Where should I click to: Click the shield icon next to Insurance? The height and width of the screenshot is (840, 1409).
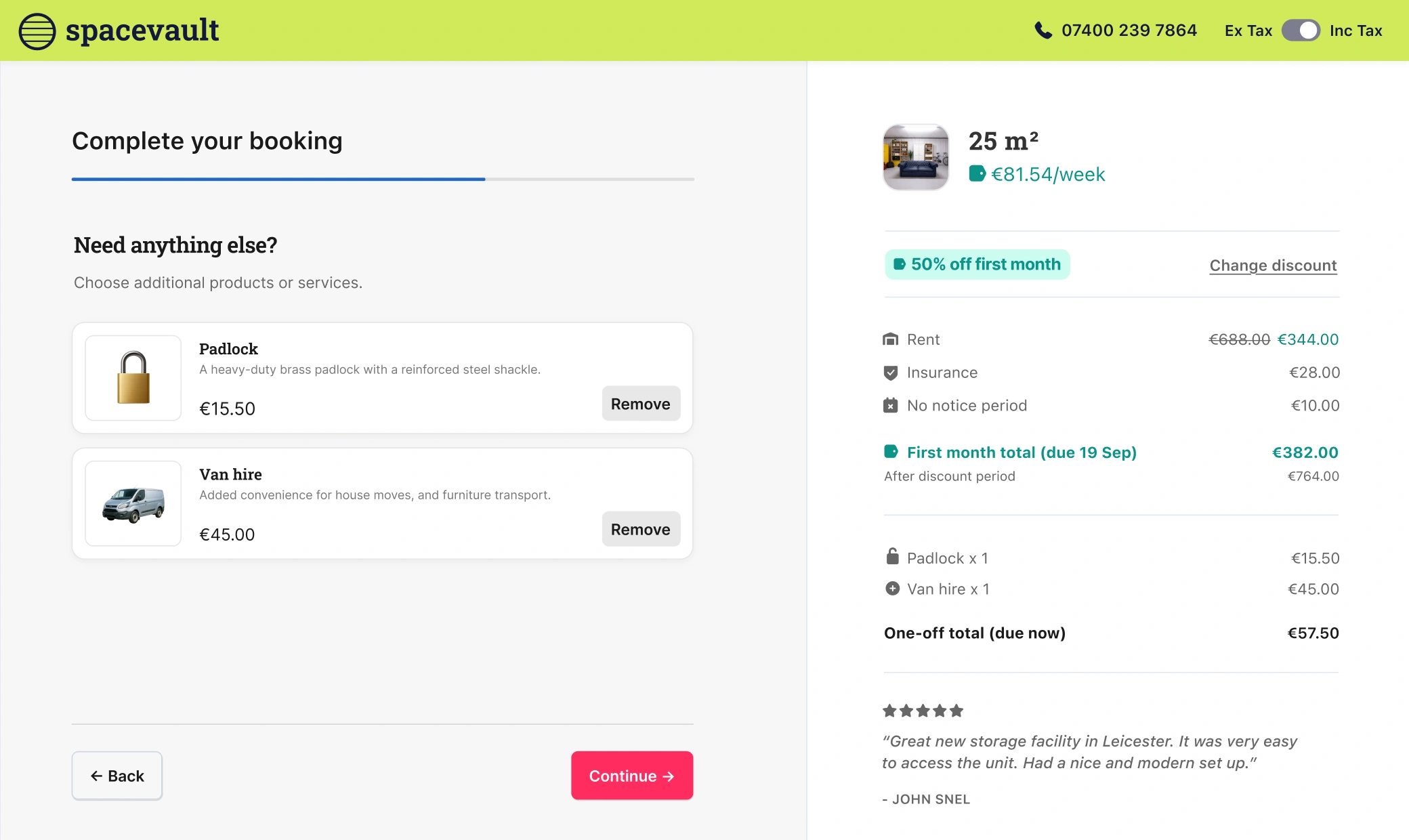coord(891,372)
